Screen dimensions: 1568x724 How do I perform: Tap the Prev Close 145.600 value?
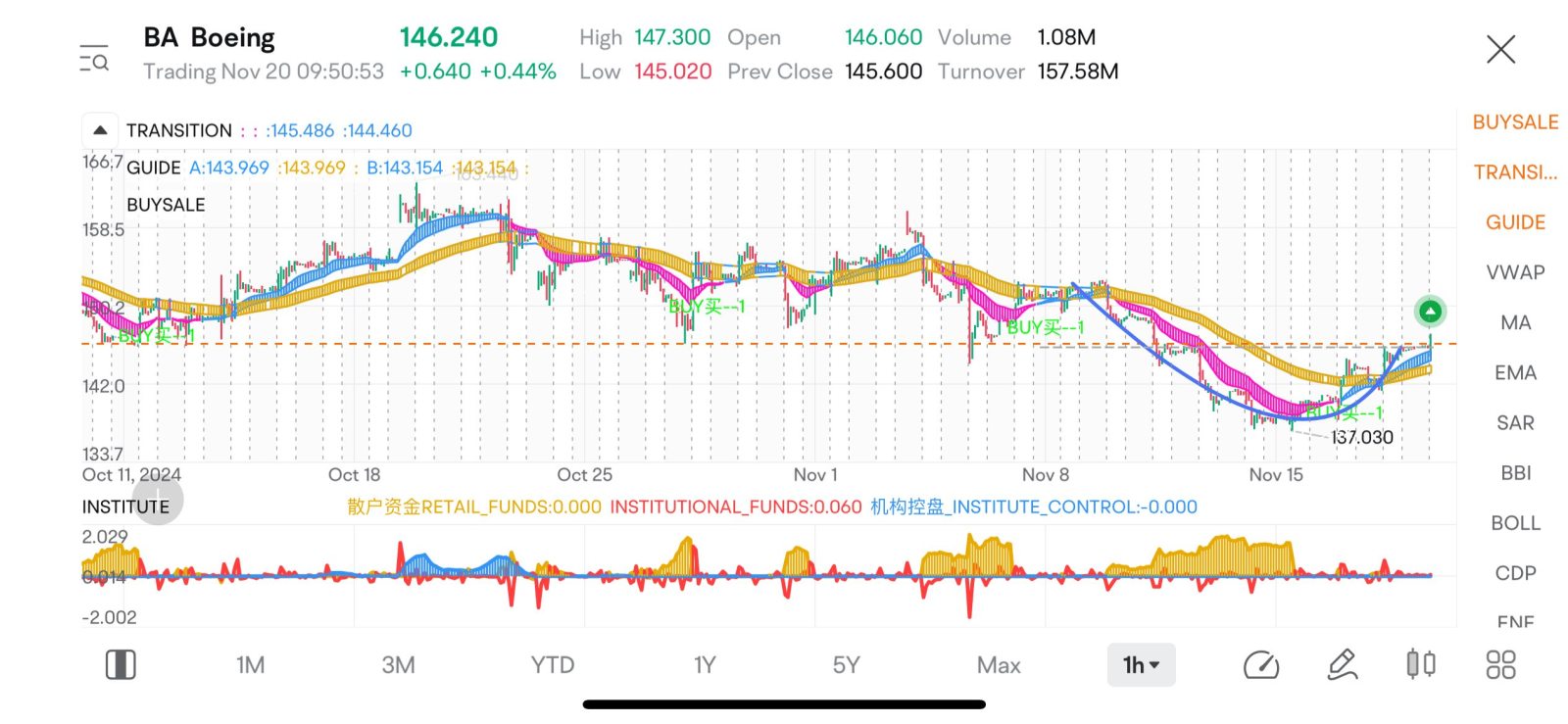point(883,72)
